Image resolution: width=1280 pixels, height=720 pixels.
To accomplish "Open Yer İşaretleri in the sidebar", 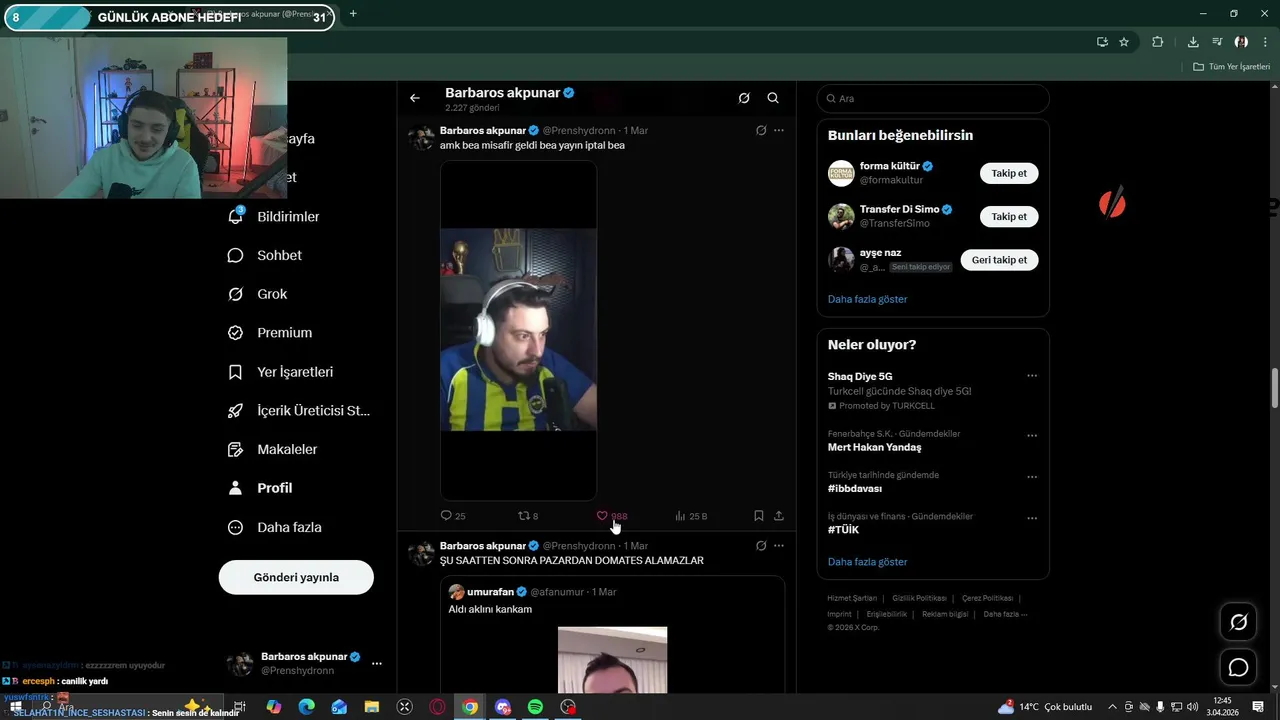I will click(281, 372).
